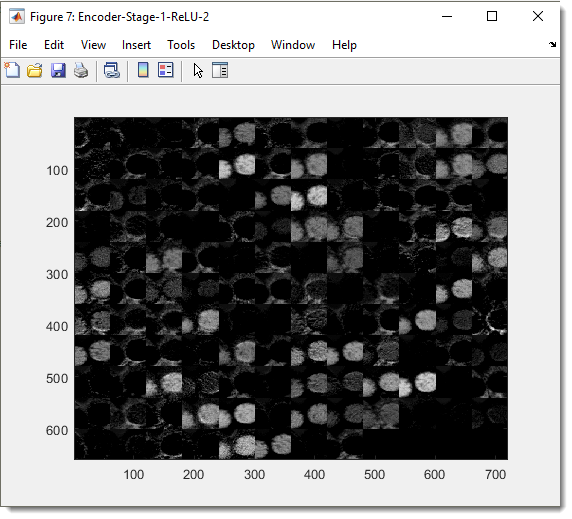Click the MATLAB logo in the title bar
572x519 pixels.
pos(17,16)
